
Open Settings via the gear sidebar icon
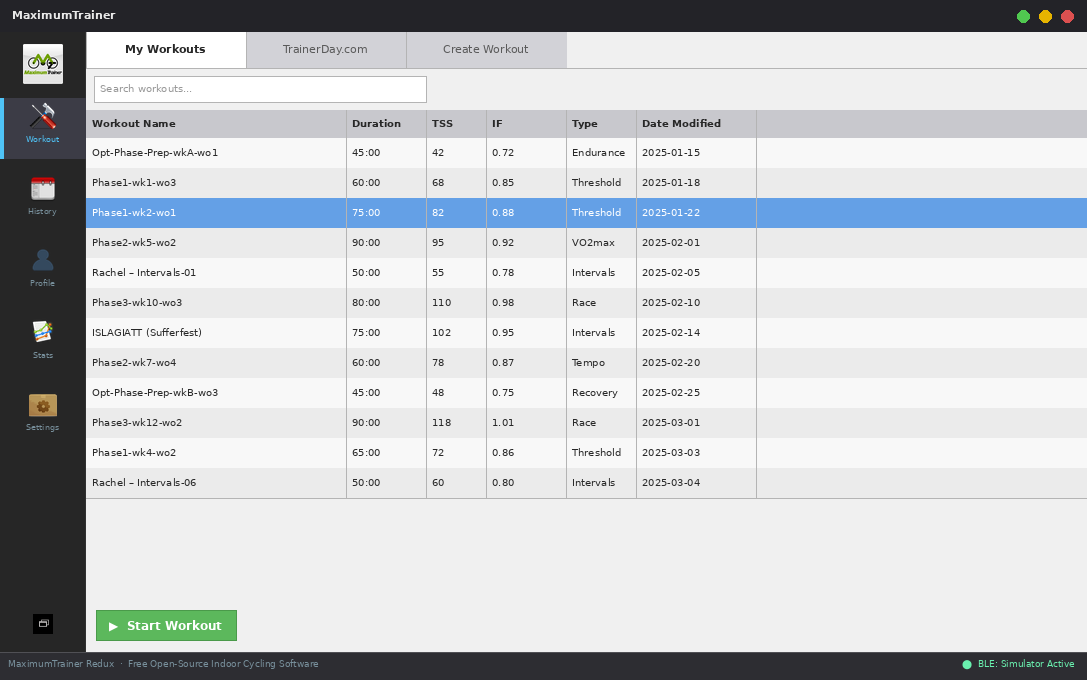[42, 406]
